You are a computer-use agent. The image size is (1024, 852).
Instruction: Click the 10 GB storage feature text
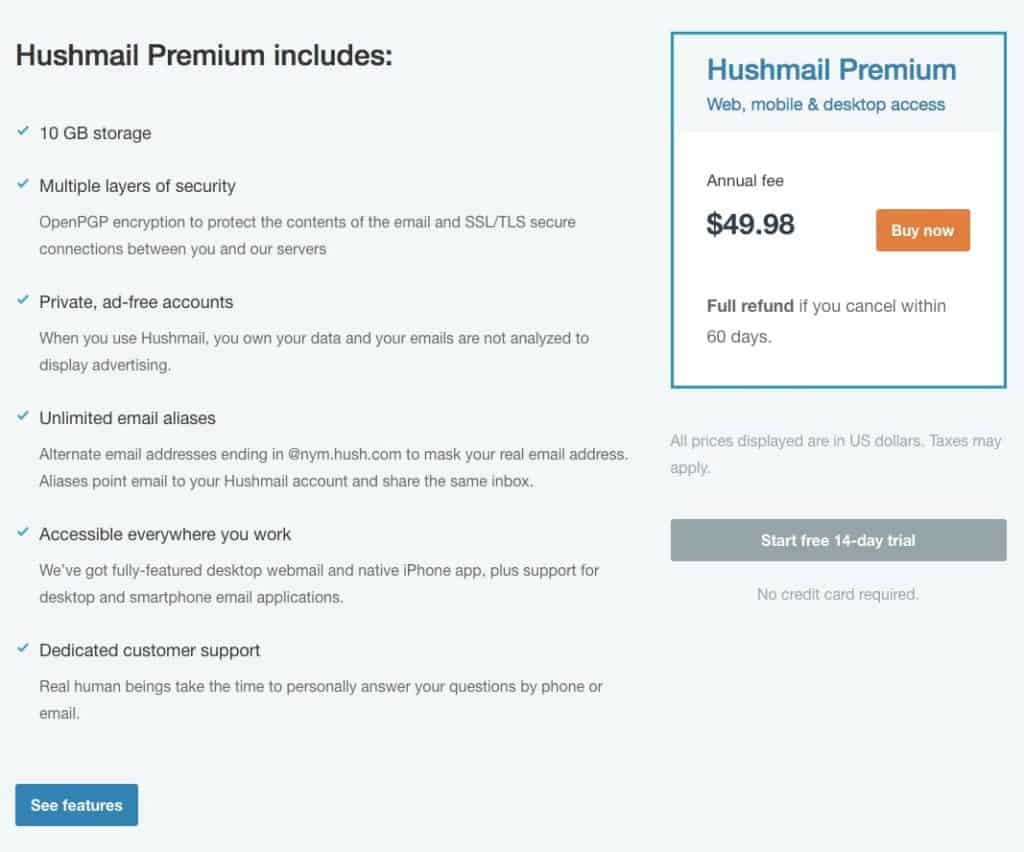pos(95,133)
